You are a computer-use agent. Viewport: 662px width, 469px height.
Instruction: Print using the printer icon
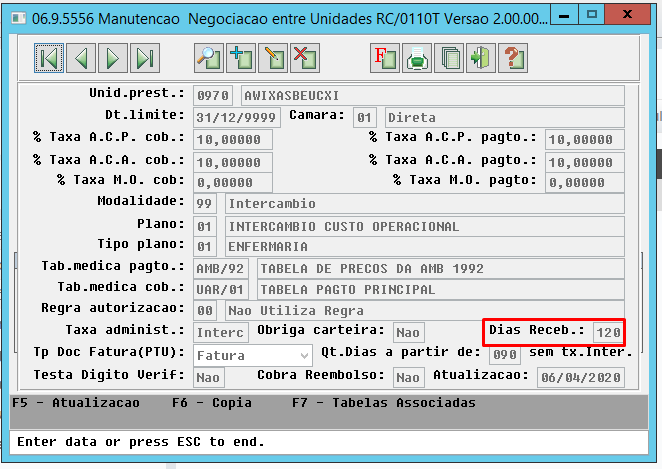coord(417,58)
